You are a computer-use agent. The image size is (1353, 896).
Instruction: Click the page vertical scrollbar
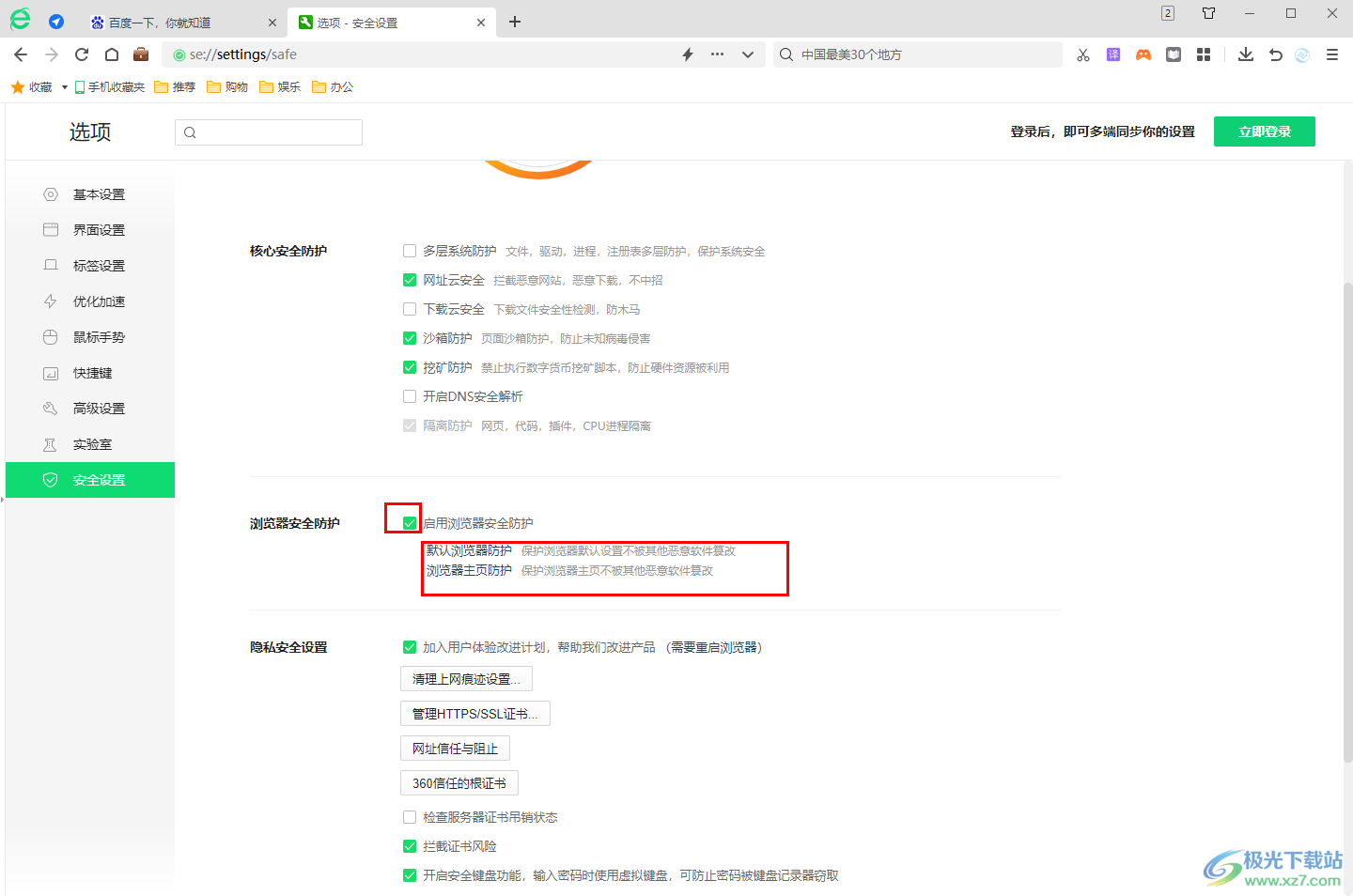click(1347, 521)
